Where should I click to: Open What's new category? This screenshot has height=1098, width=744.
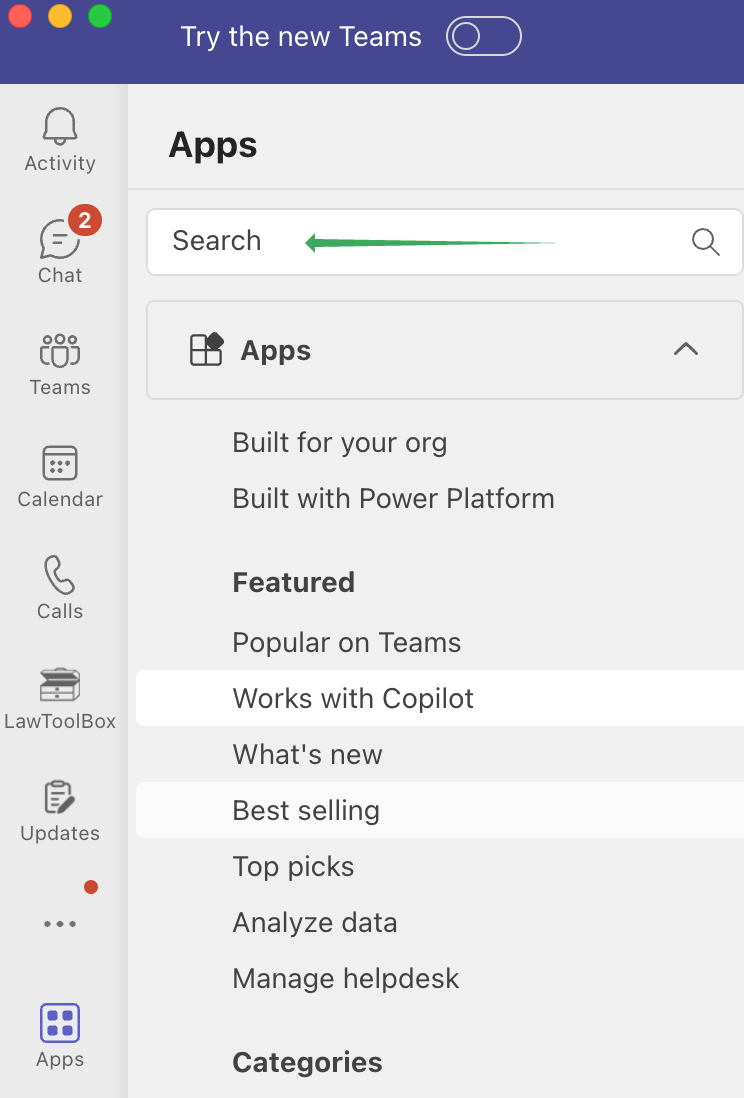308,755
